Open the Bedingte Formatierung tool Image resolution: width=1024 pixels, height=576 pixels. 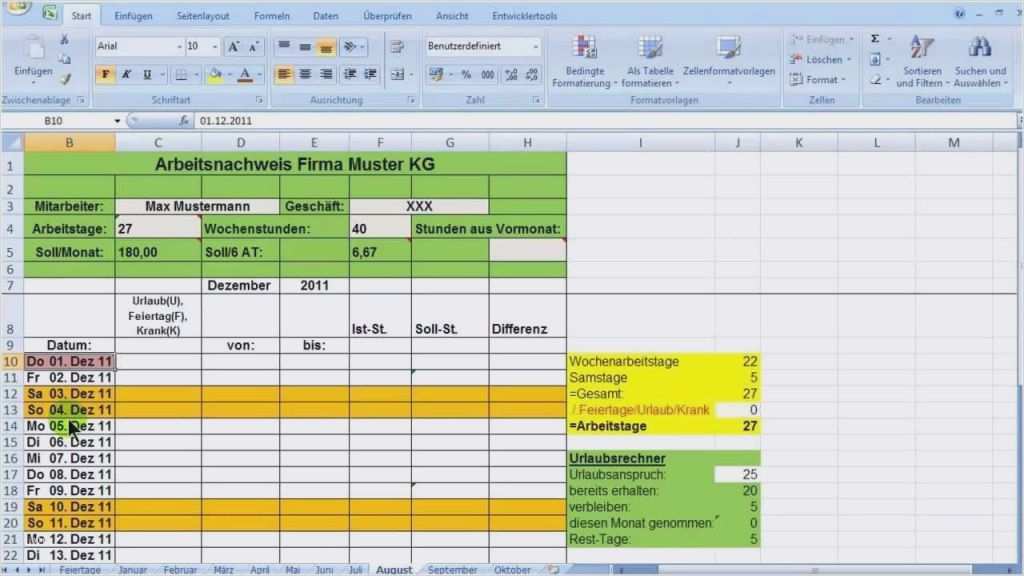pos(584,60)
